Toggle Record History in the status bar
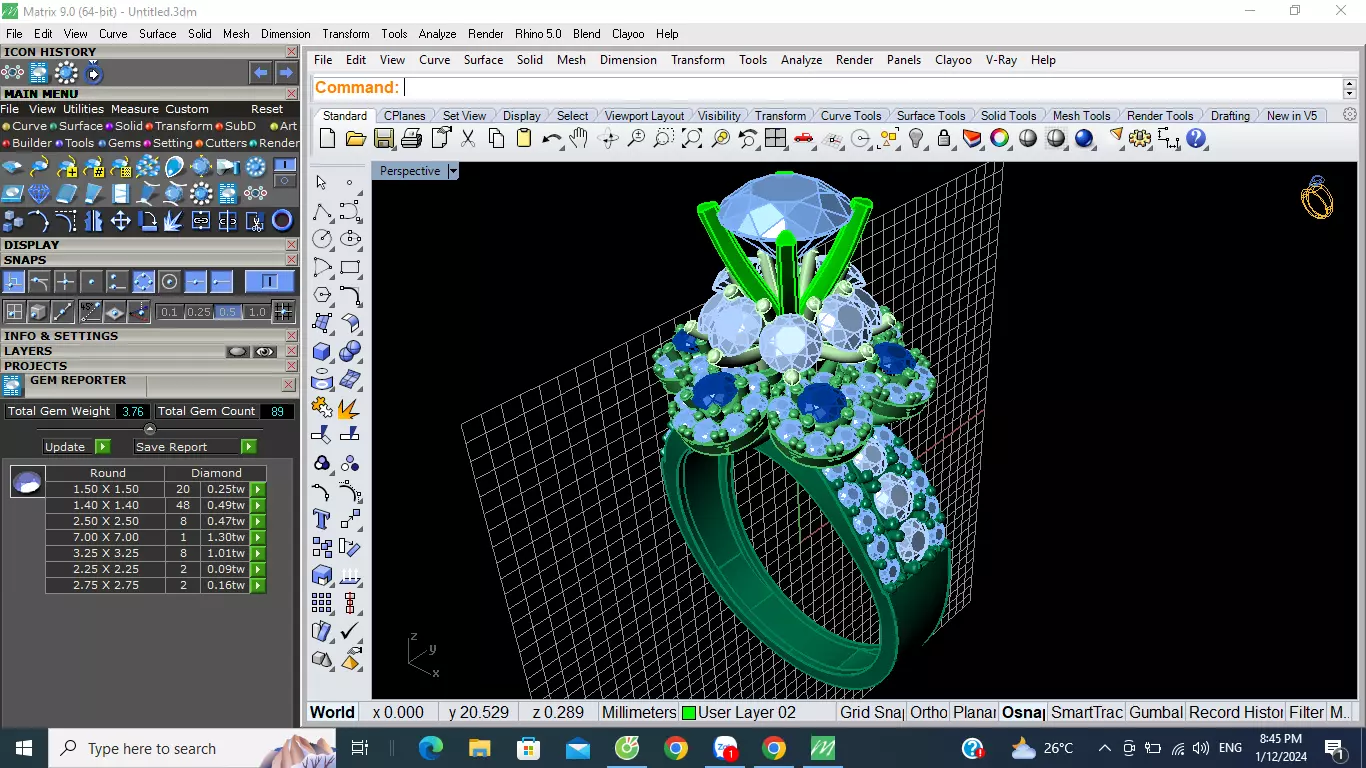 [1236, 712]
